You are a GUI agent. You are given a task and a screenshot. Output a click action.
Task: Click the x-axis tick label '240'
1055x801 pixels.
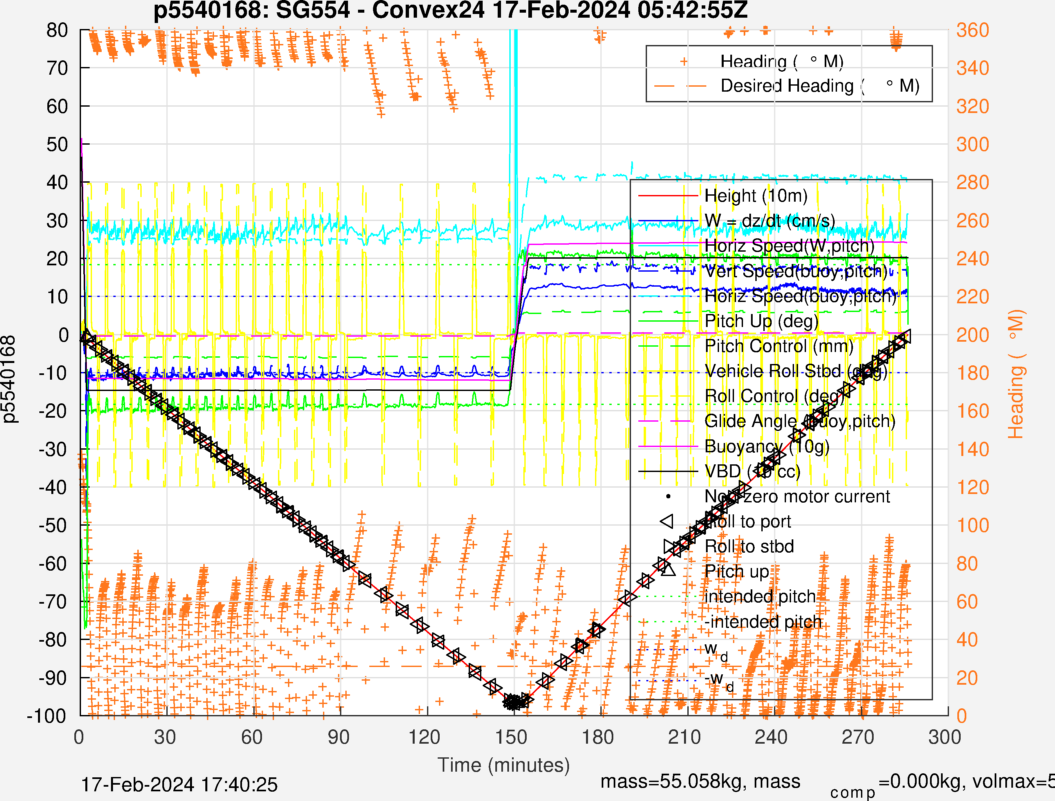[x=771, y=736]
